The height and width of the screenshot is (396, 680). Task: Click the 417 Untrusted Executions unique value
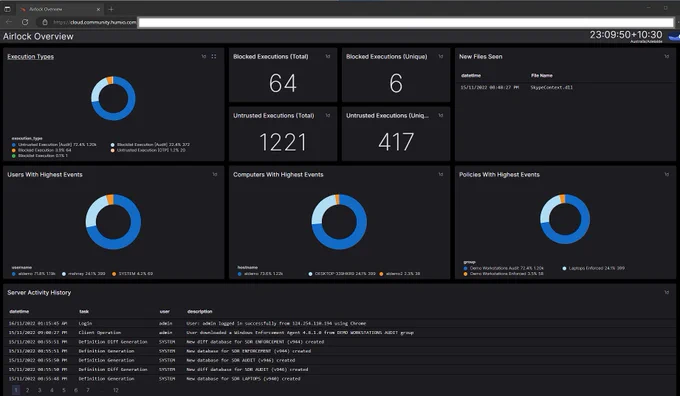point(396,142)
